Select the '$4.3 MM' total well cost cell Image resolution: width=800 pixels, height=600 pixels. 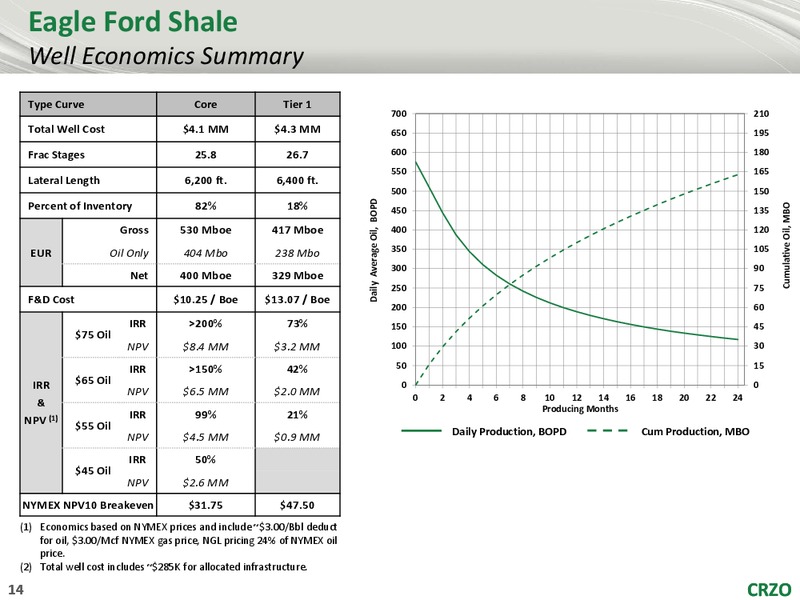click(x=297, y=129)
